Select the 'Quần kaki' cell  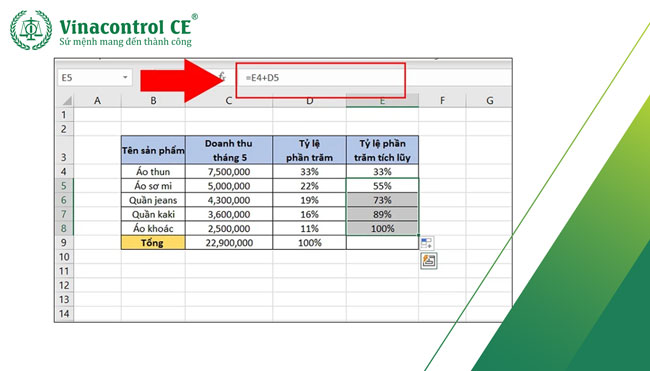(x=153, y=214)
